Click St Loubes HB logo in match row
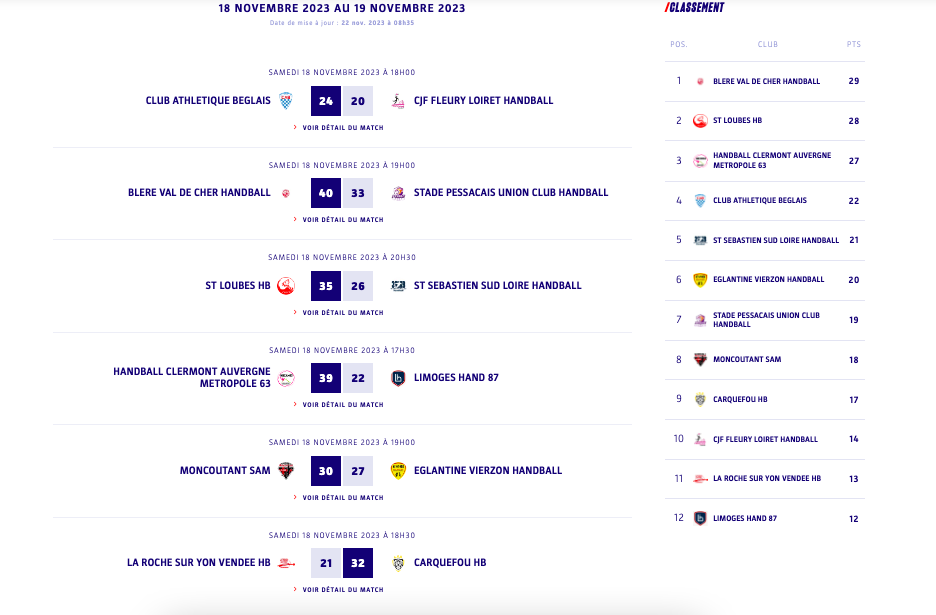 [286, 285]
